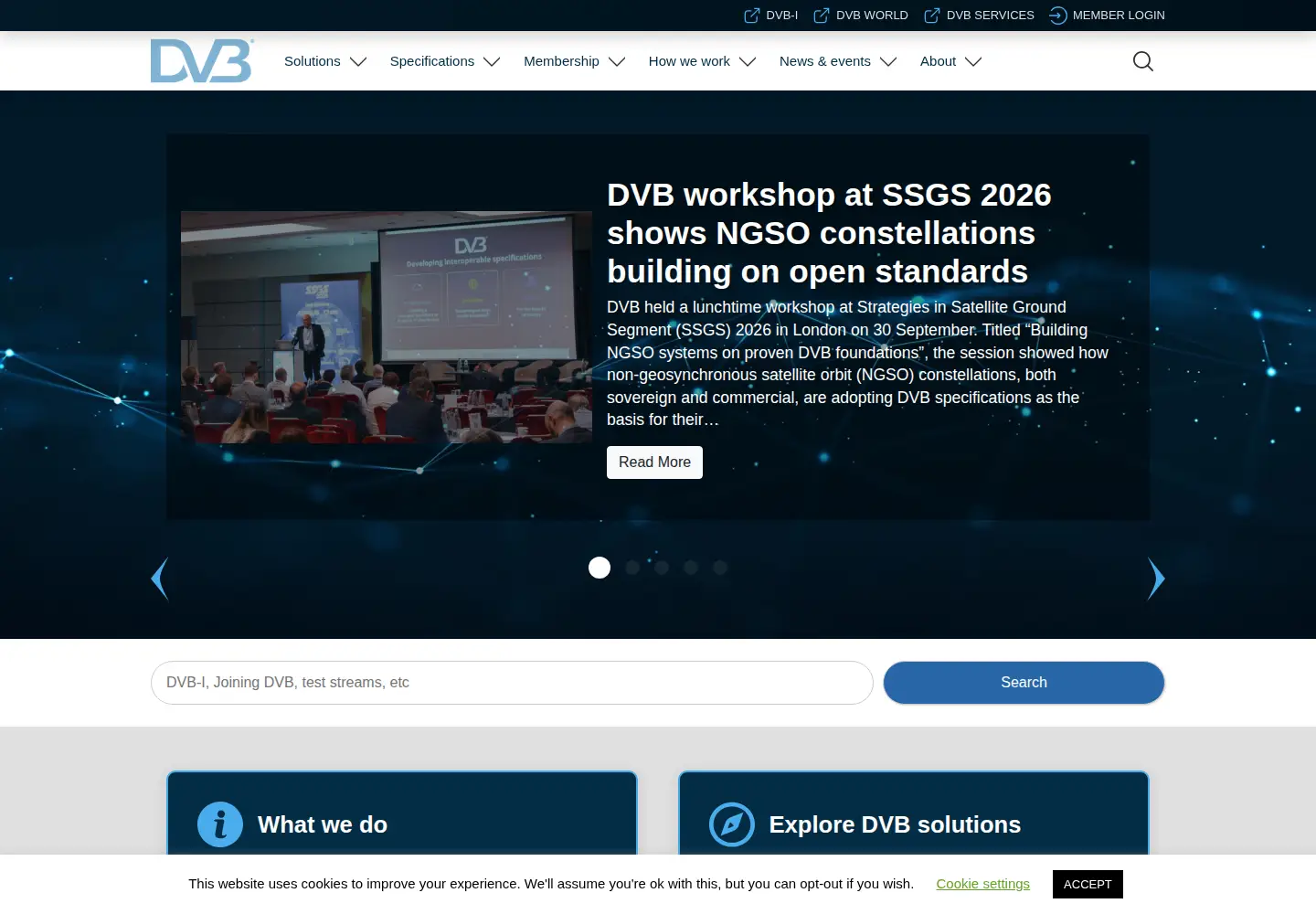The image size is (1316, 914).
Task: Open the What we do heading
Action: 323,824
